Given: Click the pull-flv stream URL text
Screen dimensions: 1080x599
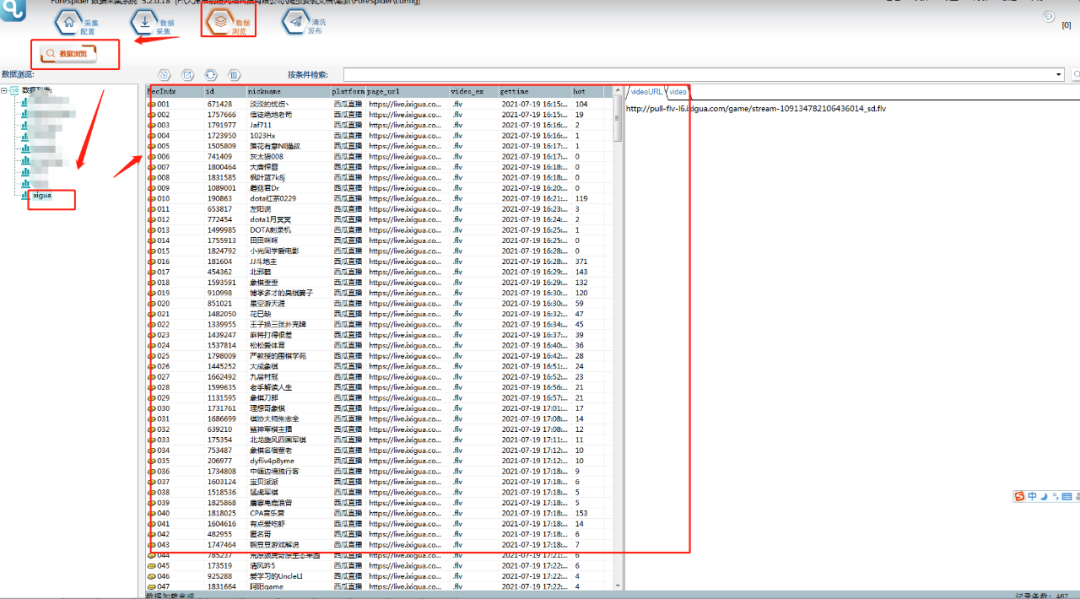Looking at the screenshot, I should 756,109.
